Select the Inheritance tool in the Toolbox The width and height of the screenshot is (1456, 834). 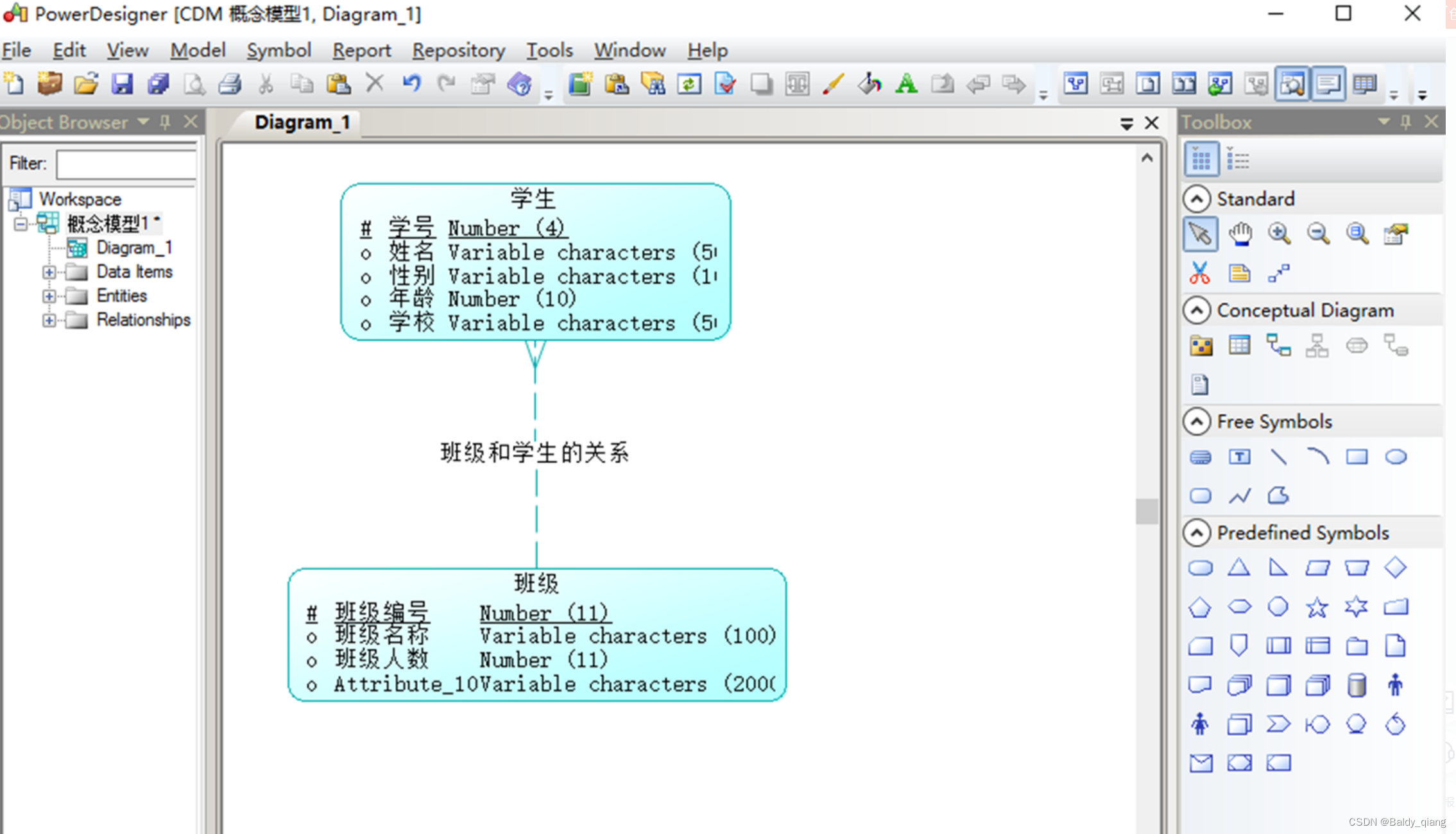(1317, 345)
